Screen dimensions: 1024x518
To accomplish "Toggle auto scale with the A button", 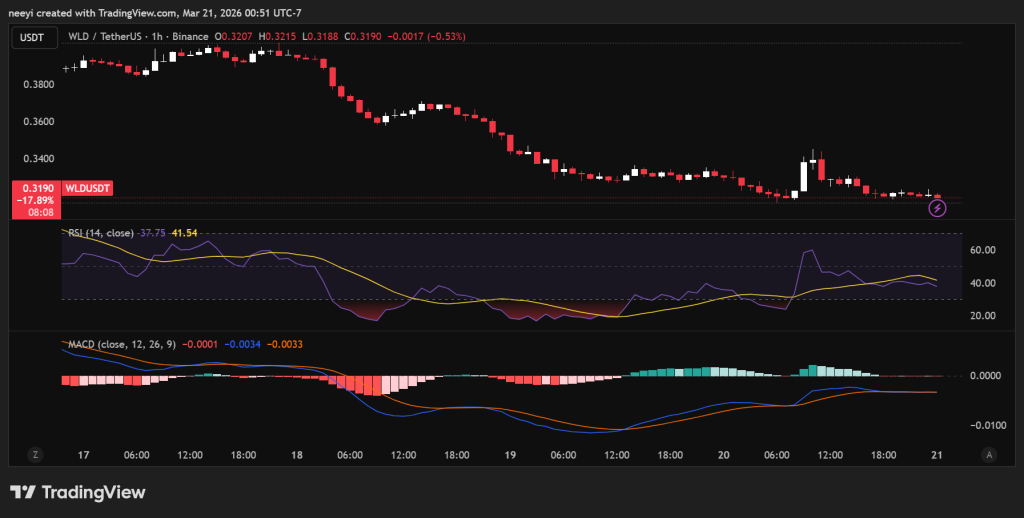I will 988,454.
